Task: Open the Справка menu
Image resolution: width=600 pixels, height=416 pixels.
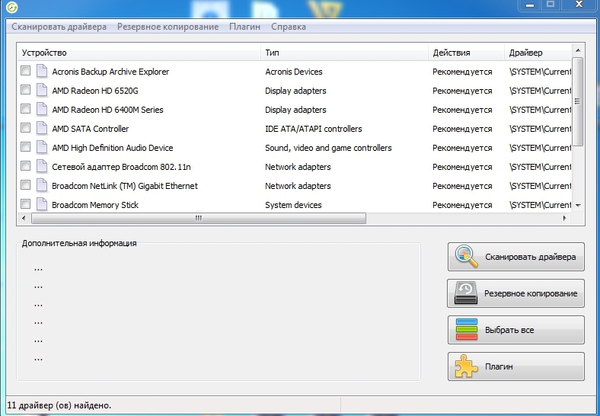Action: pos(288,27)
